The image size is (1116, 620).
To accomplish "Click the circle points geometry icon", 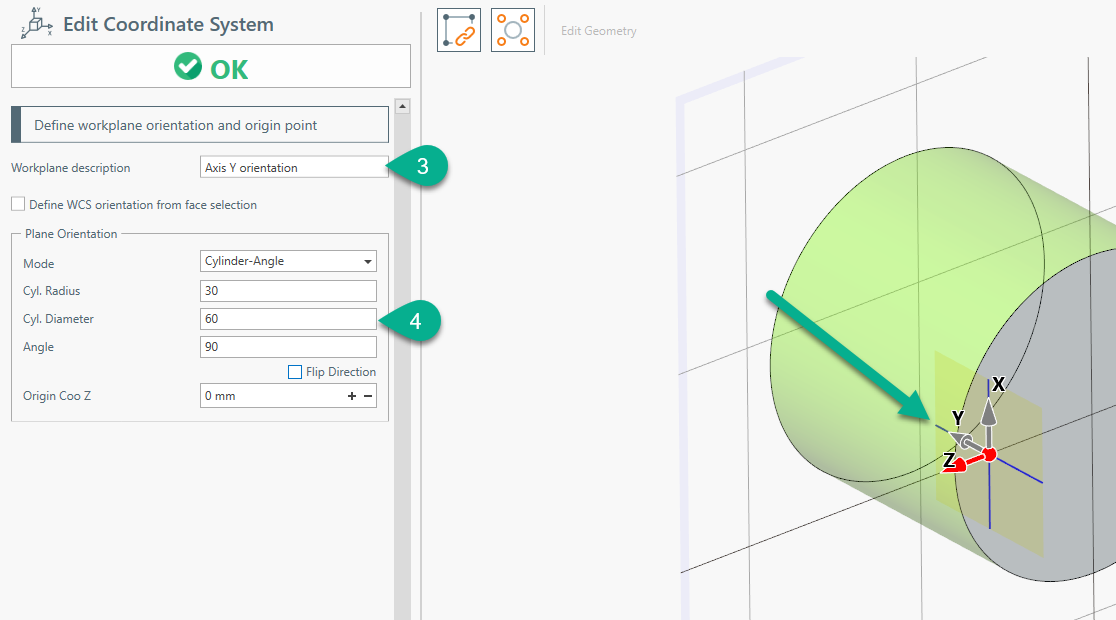I will coord(512,30).
